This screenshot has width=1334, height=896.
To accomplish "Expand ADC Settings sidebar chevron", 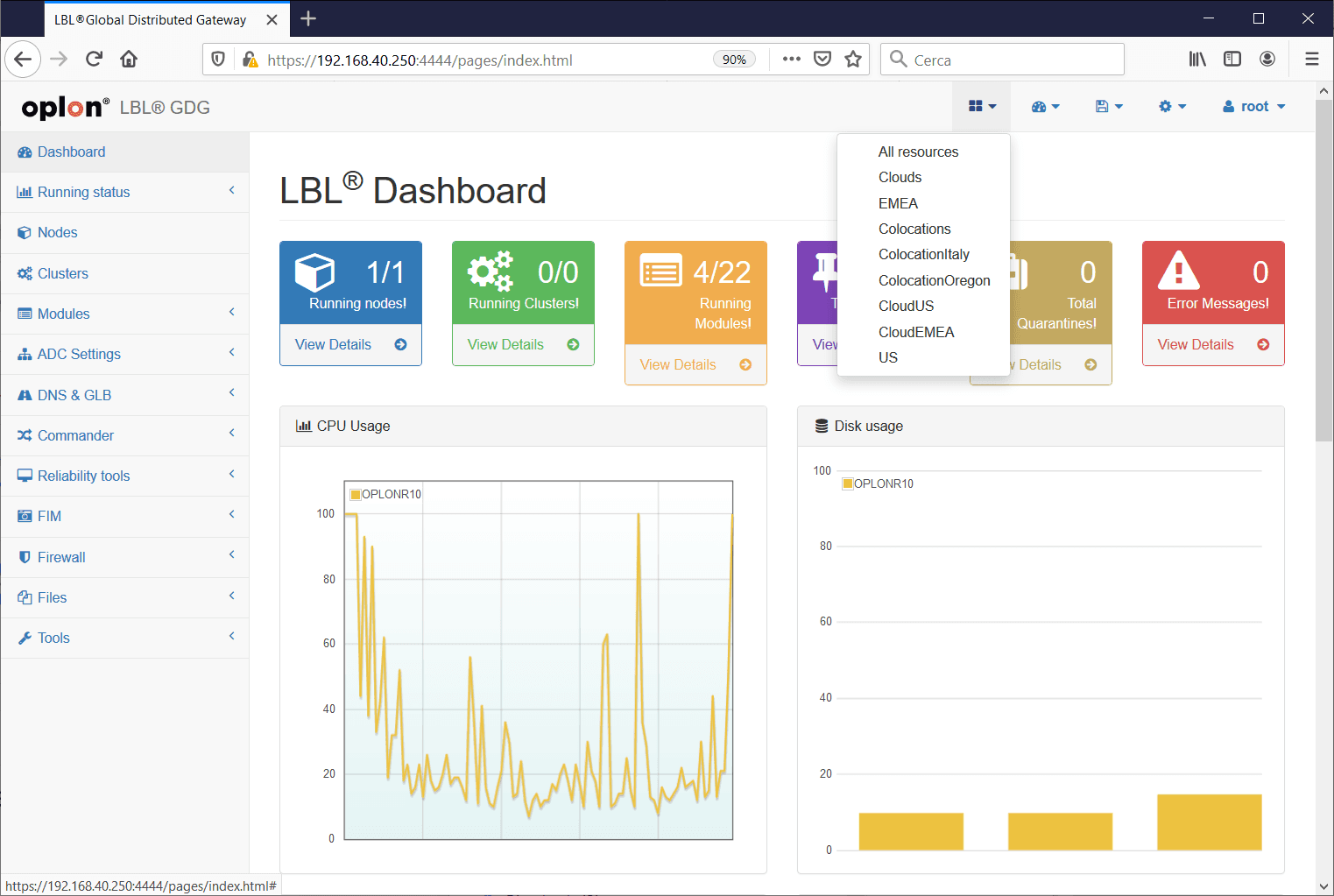I will click(x=232, y=352).
